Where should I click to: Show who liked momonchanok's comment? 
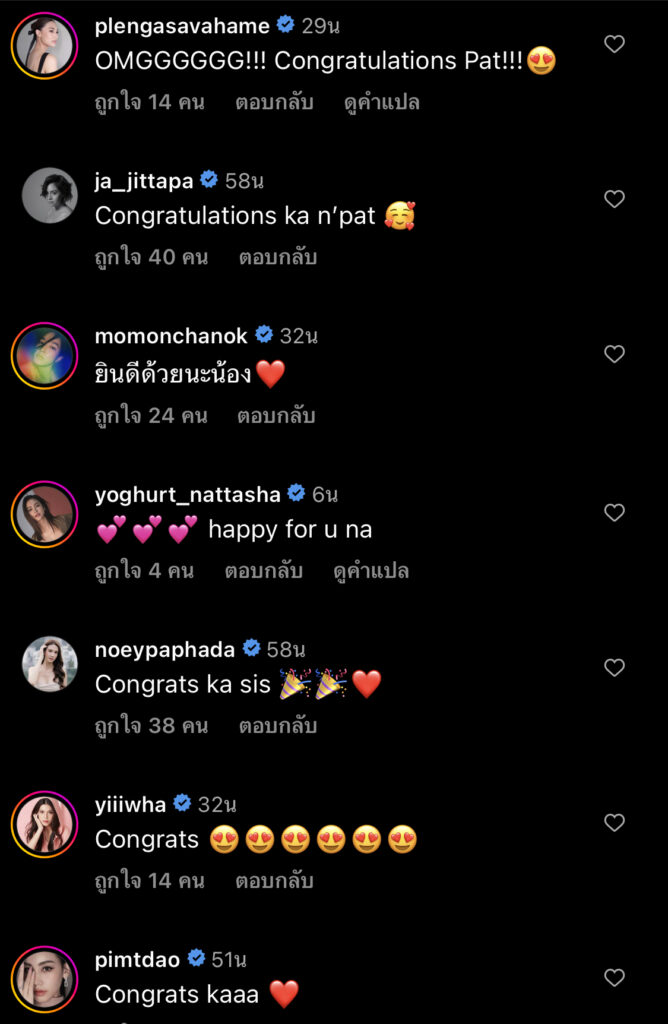pos(151,415)
